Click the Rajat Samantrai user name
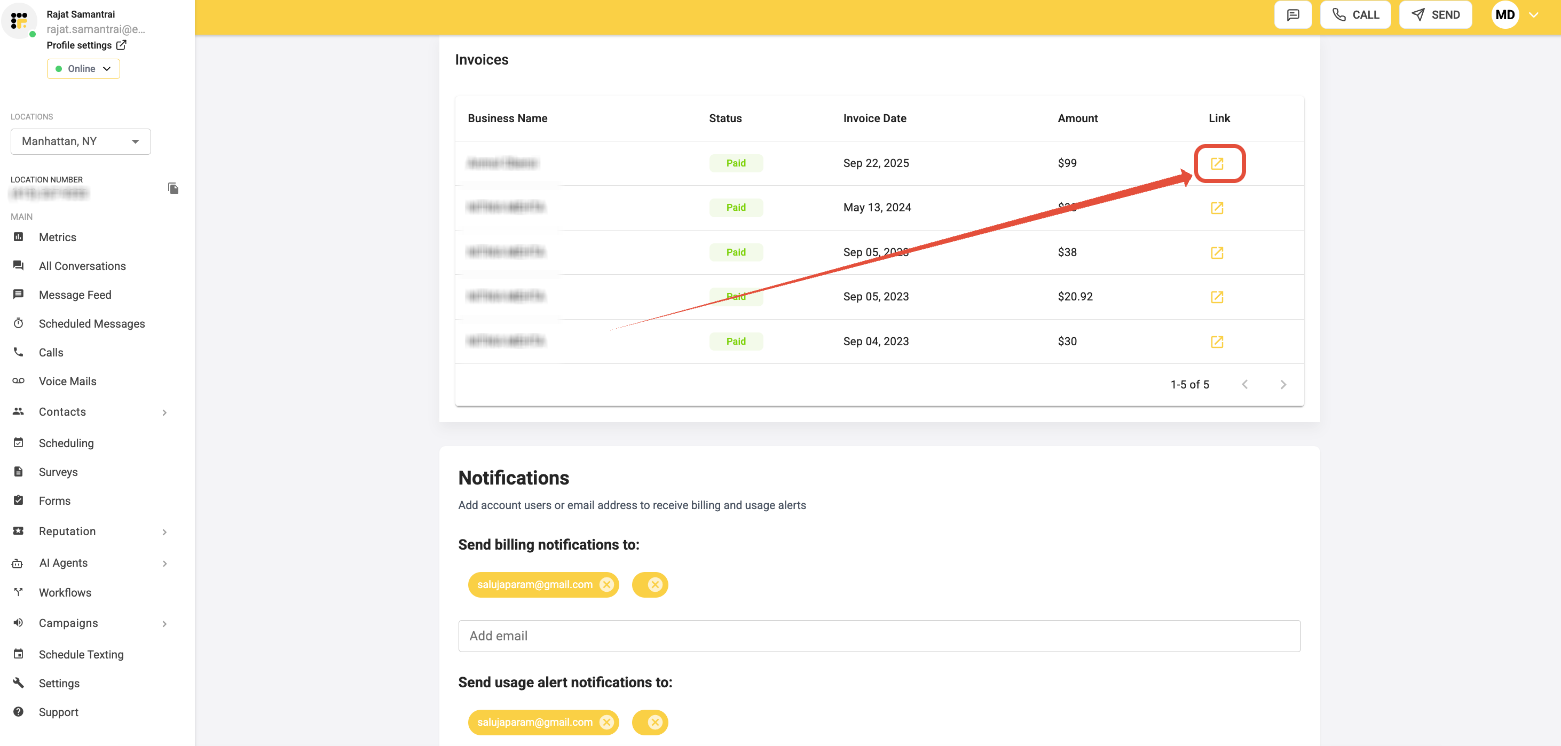The image size is (1561, 746). click(81, 15)
